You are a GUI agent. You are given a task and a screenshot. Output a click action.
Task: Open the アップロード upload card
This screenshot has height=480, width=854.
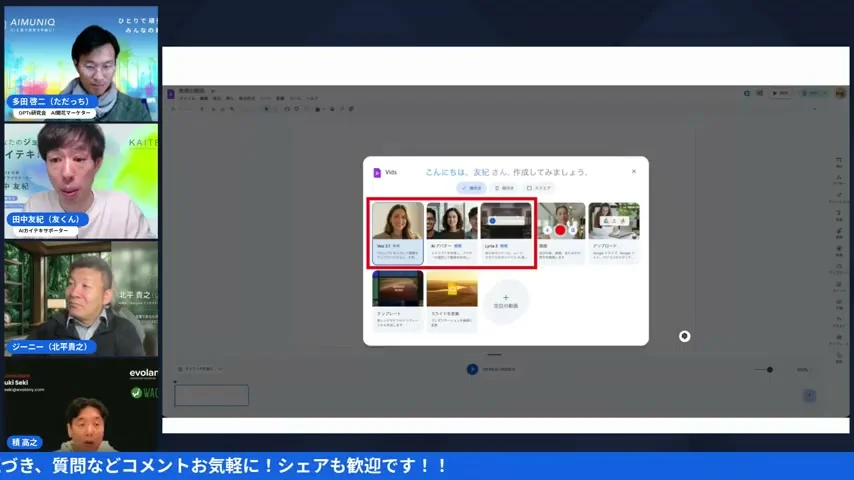pos(614,233)
